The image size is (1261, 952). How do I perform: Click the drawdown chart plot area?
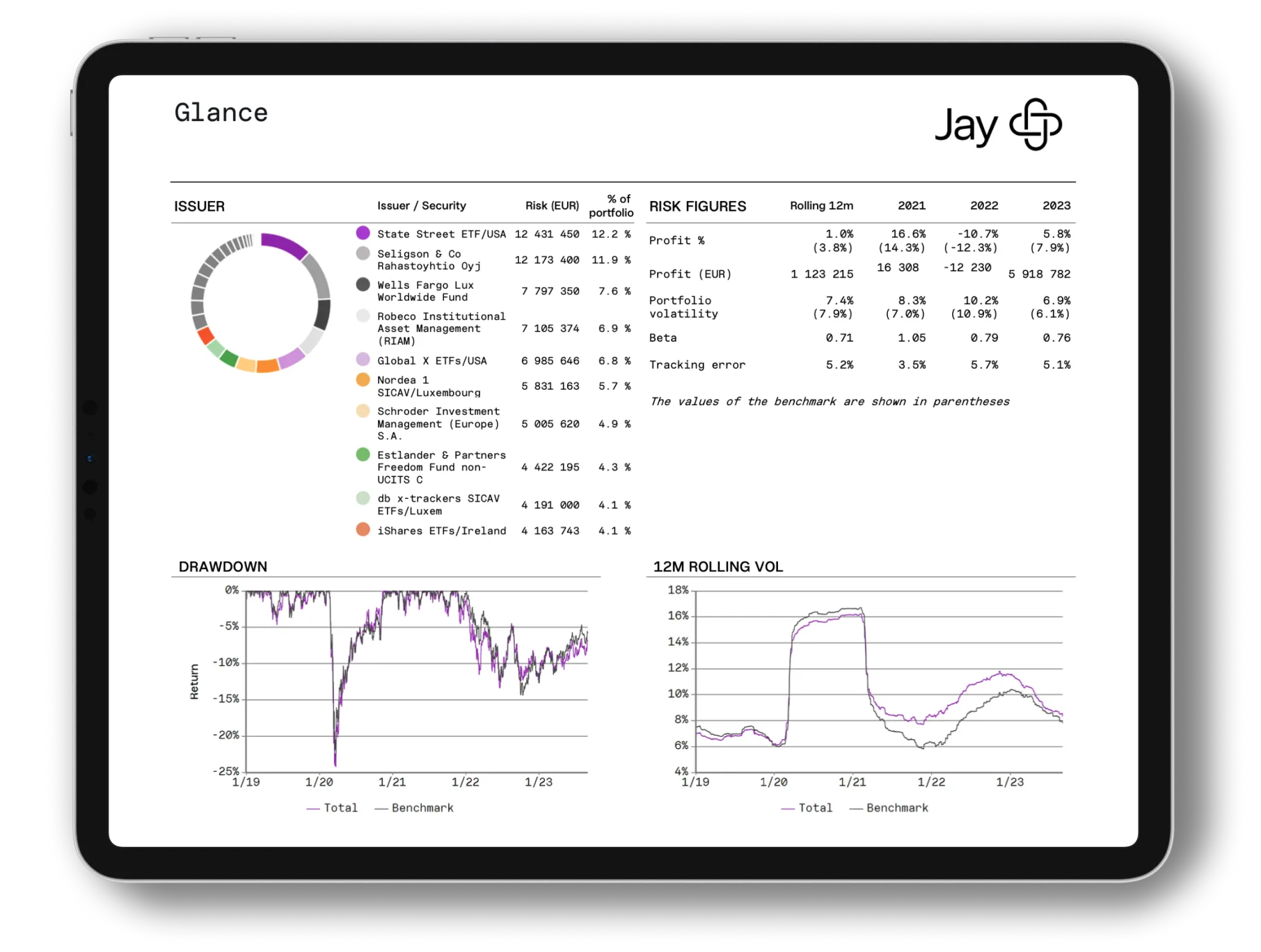tap(417, 681)
